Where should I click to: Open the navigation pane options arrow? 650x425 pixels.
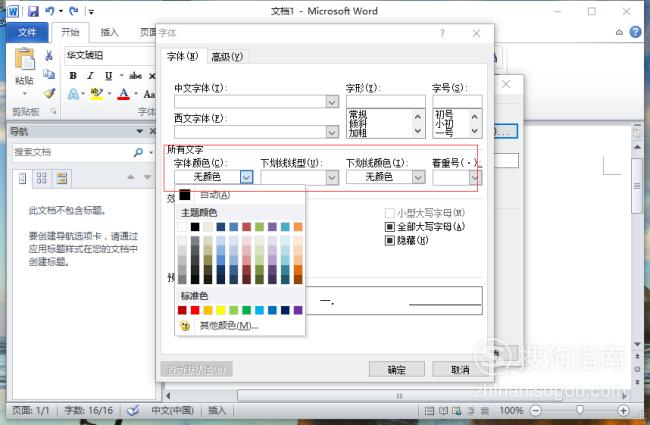tap(140, 131)
